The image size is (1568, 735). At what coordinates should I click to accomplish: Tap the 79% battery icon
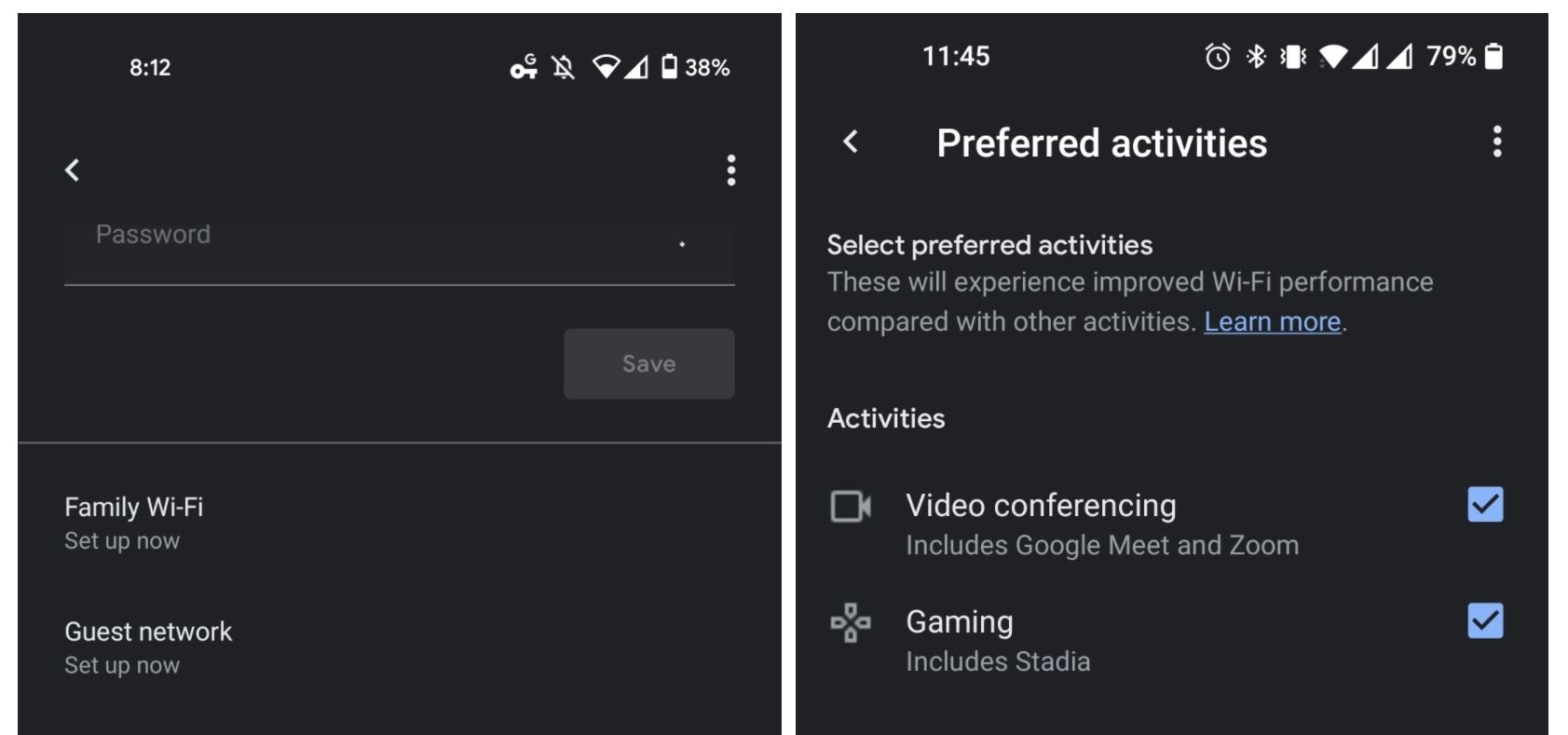click(1493, 57)
